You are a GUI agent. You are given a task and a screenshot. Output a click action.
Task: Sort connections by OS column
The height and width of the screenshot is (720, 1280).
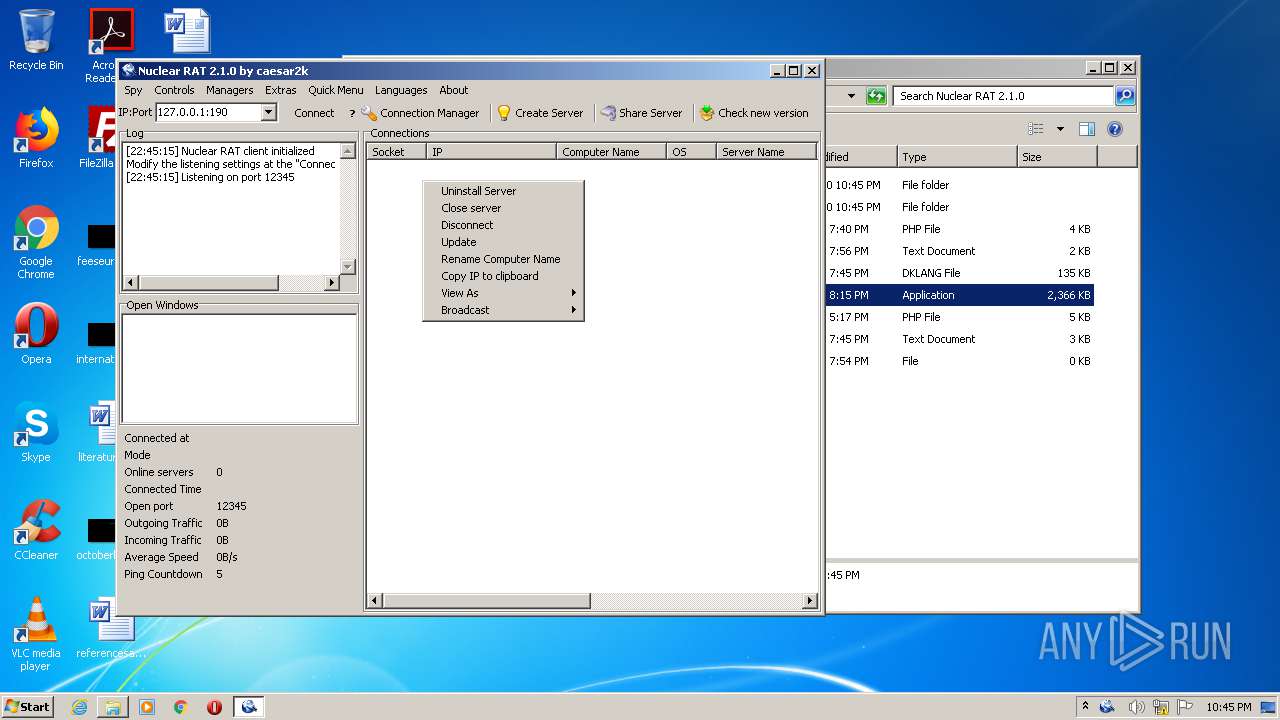691,152
